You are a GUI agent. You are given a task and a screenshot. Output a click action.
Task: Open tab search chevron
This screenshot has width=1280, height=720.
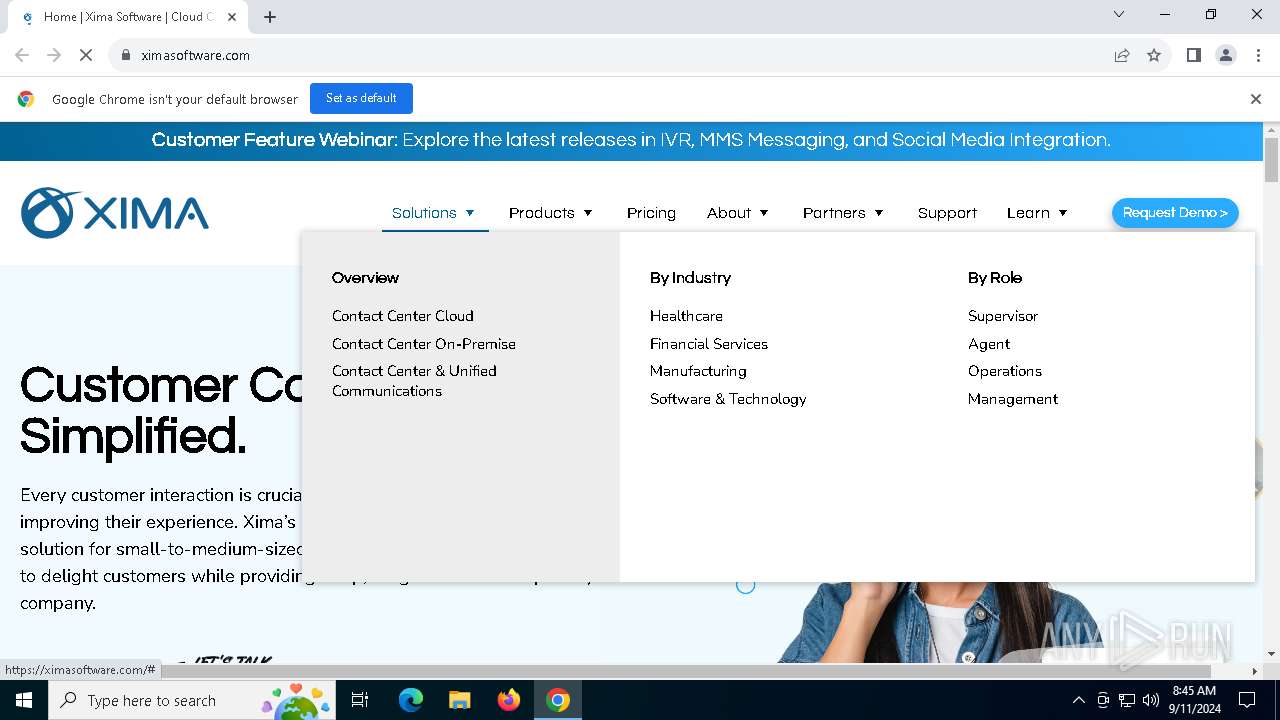pyautogui.click(x=1119, y=14)
